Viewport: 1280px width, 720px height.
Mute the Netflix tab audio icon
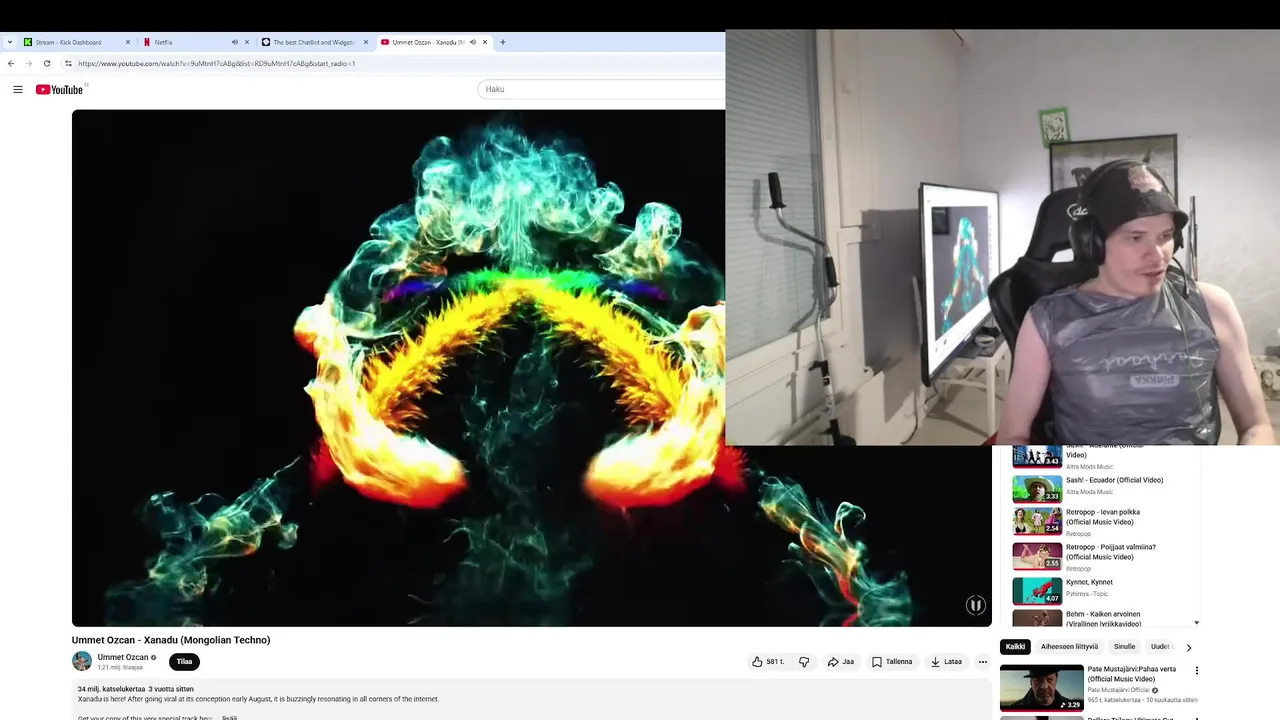coord(235,42)
